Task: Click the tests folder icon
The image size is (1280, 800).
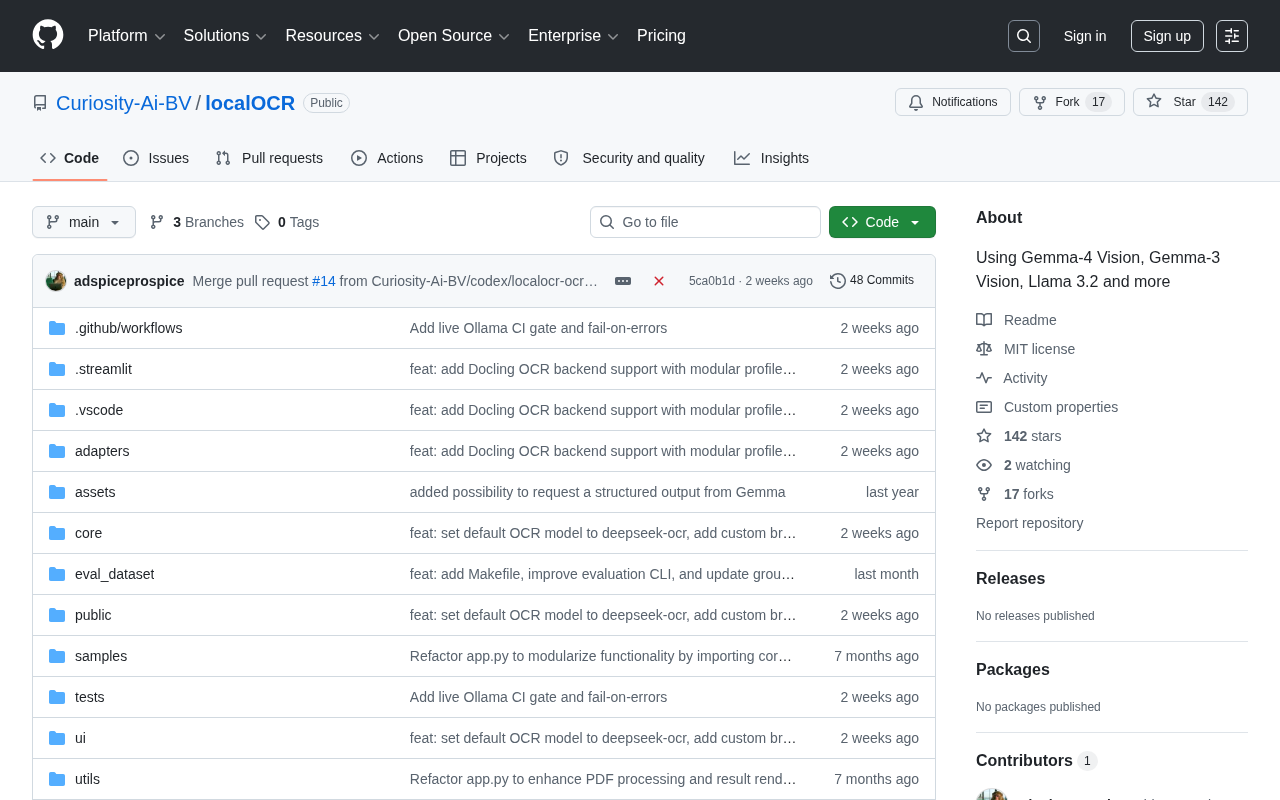Action: pyautogui.click(x=57, y=697)
